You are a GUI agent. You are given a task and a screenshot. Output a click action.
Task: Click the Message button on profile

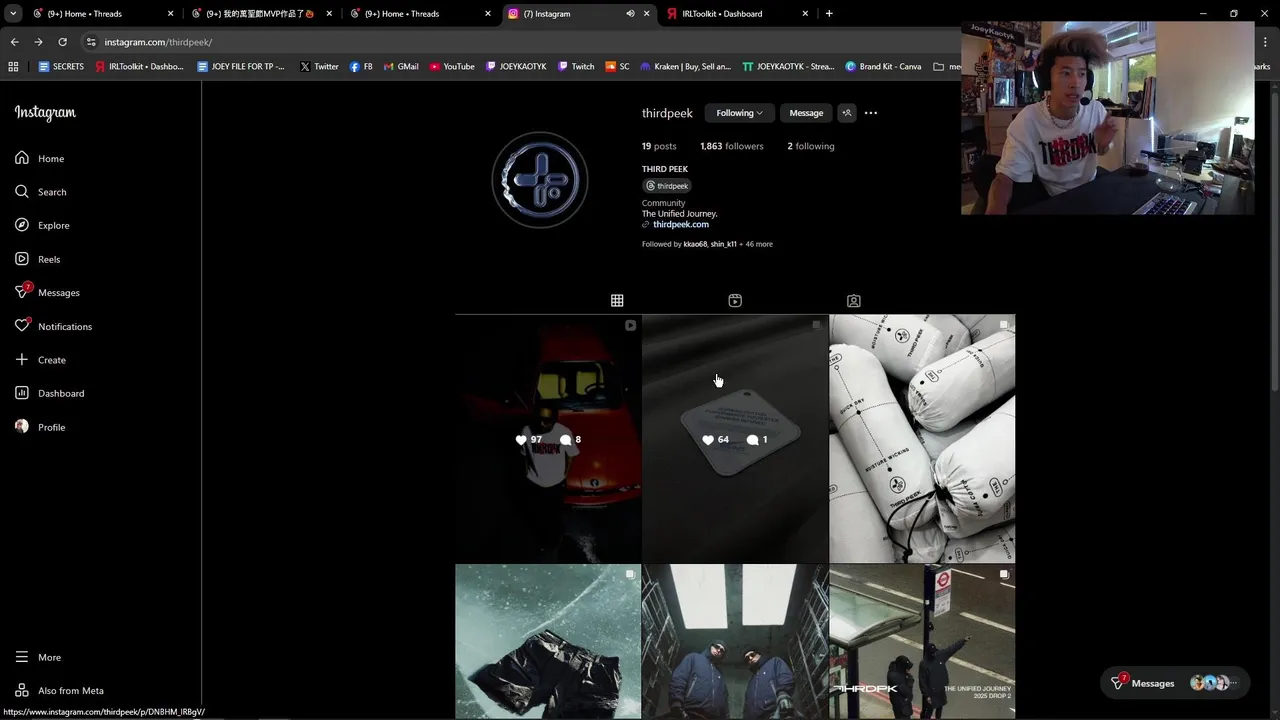coord(806,113)
